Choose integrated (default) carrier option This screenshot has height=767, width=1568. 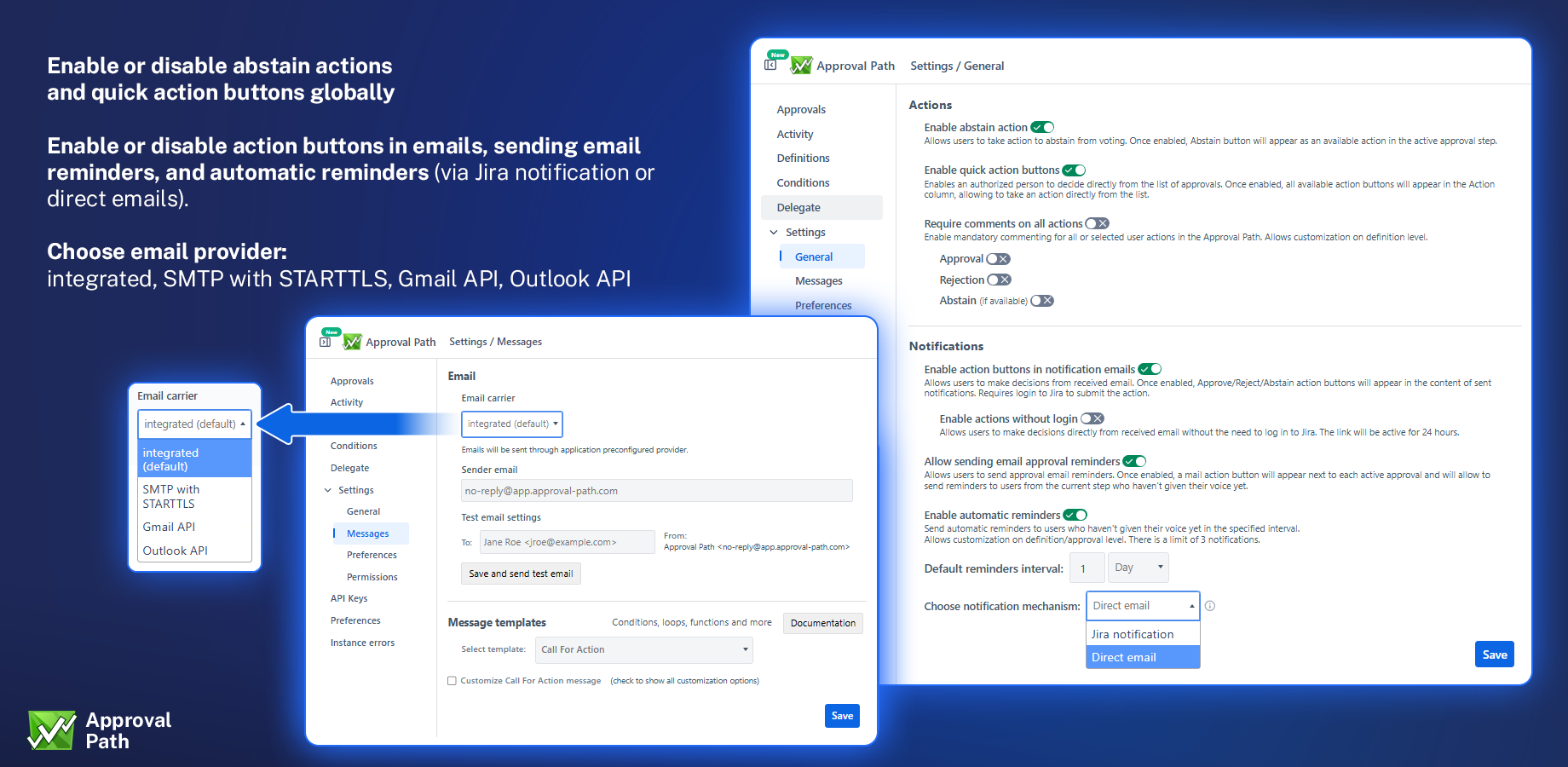point(195,459)
